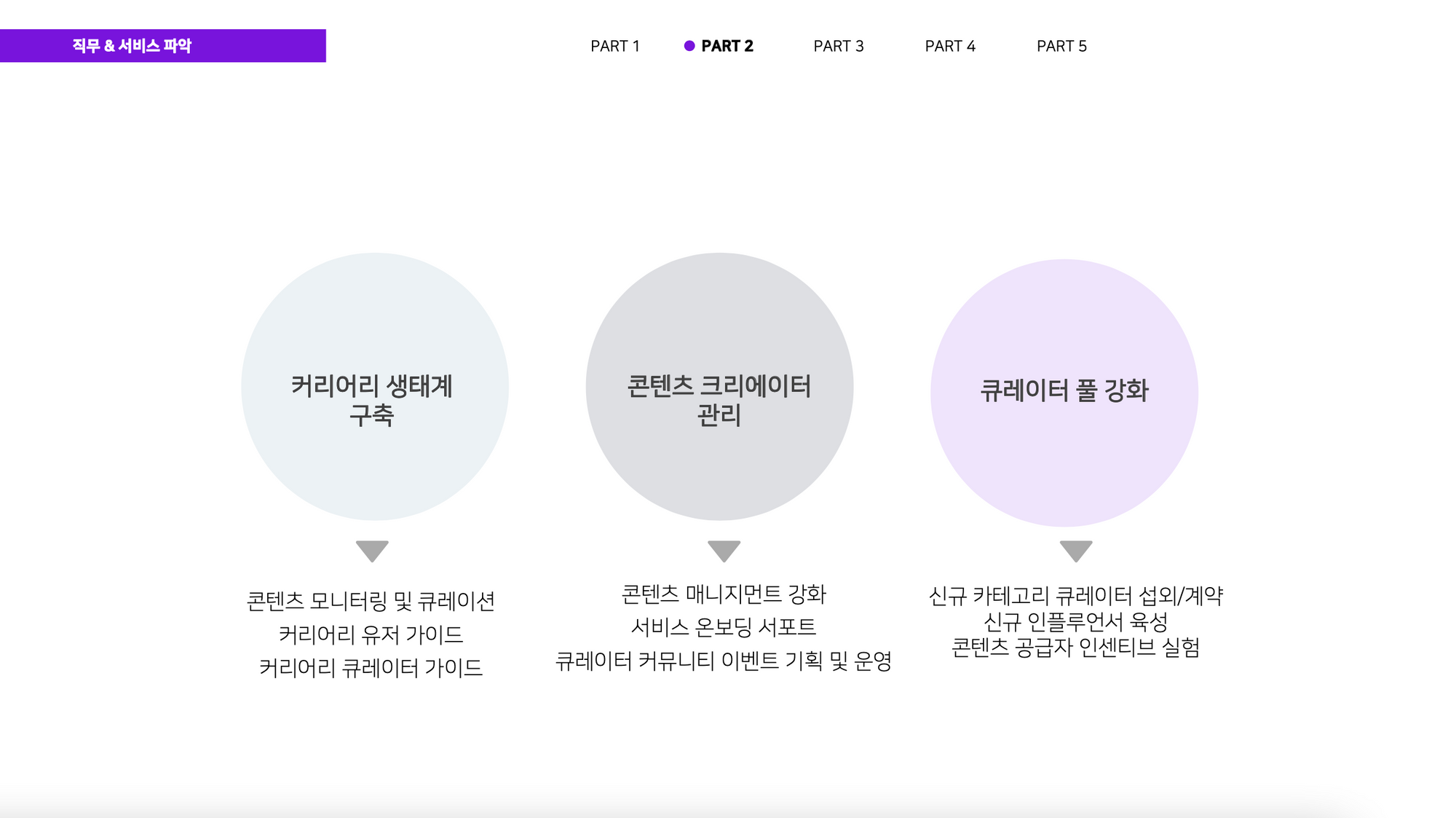
Task: Click the text 큐레이터 커뮤니티 이벤트 기획 및 운영
Action: (x=724, y=661)
